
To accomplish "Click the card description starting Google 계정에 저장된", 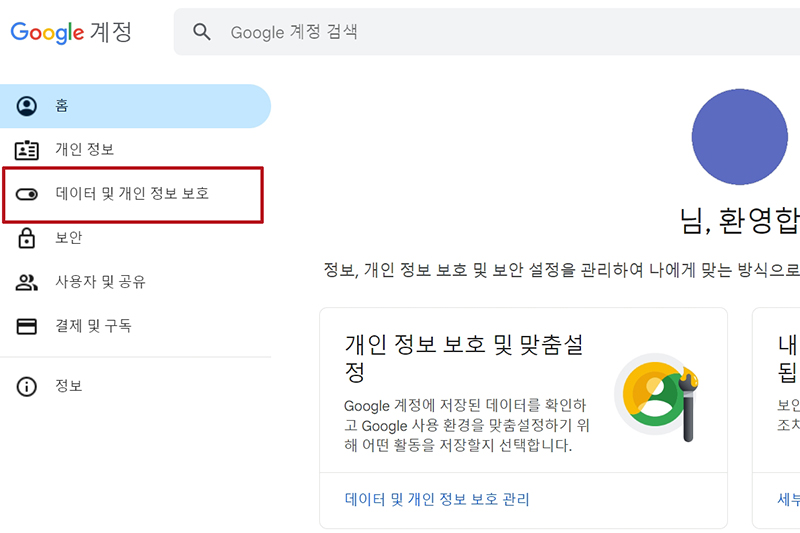I will [x=466, y=425].
